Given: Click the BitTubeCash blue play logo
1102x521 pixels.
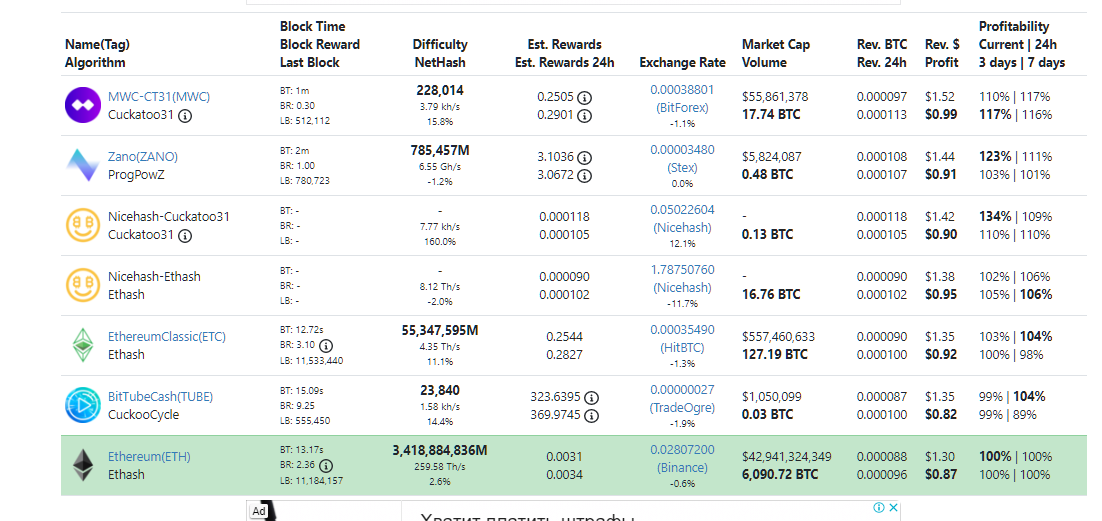Looking at the screenshot, I should pos(83,405).
